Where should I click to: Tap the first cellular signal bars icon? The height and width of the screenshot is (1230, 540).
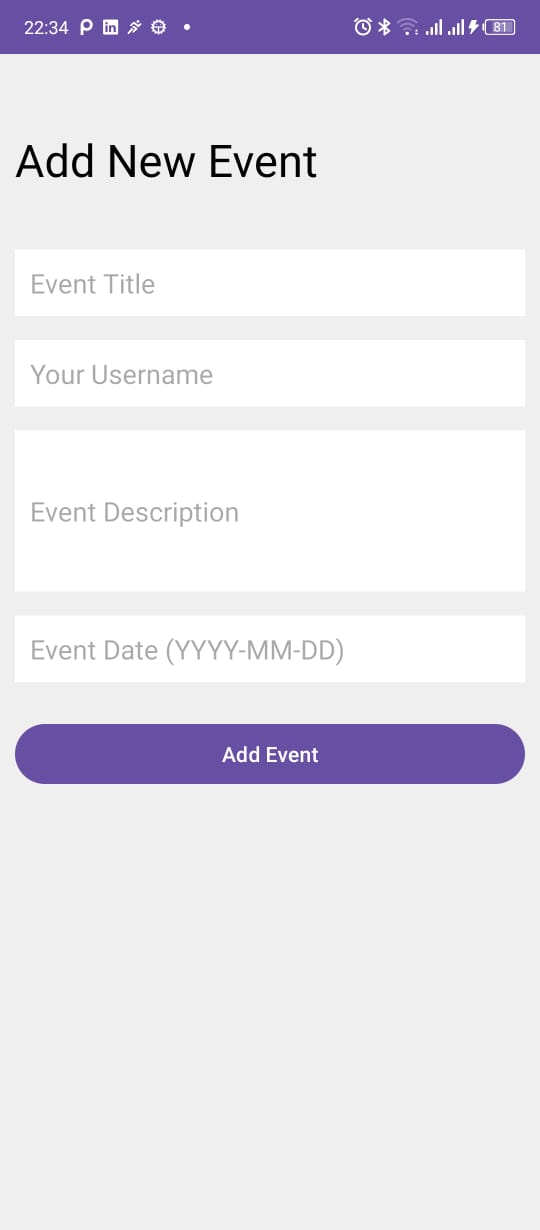[434, 27]
